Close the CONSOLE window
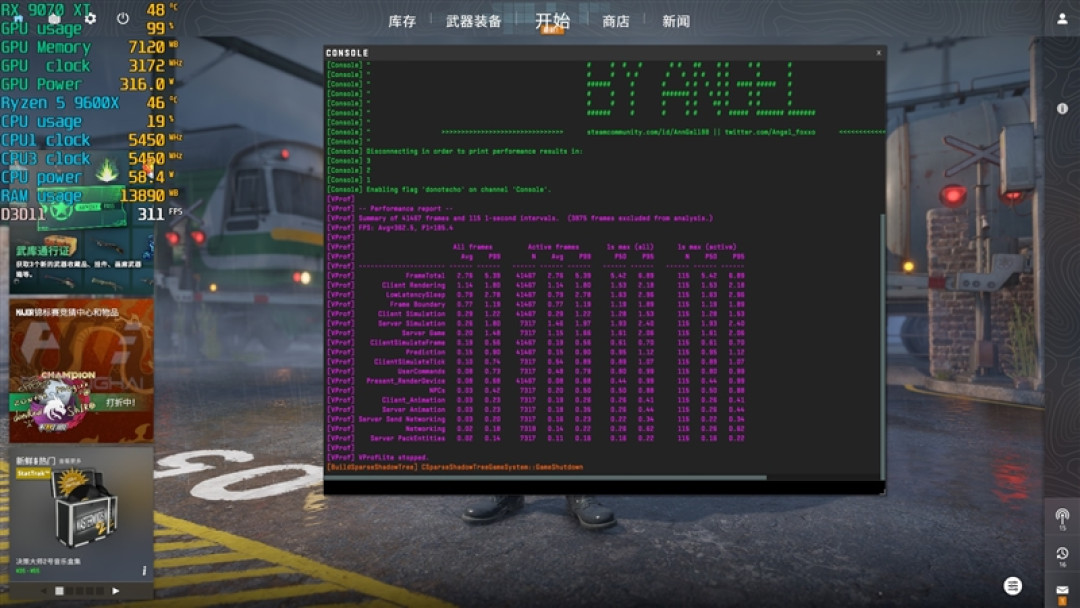Screen dimensions: 1080x608 point(878,53)
